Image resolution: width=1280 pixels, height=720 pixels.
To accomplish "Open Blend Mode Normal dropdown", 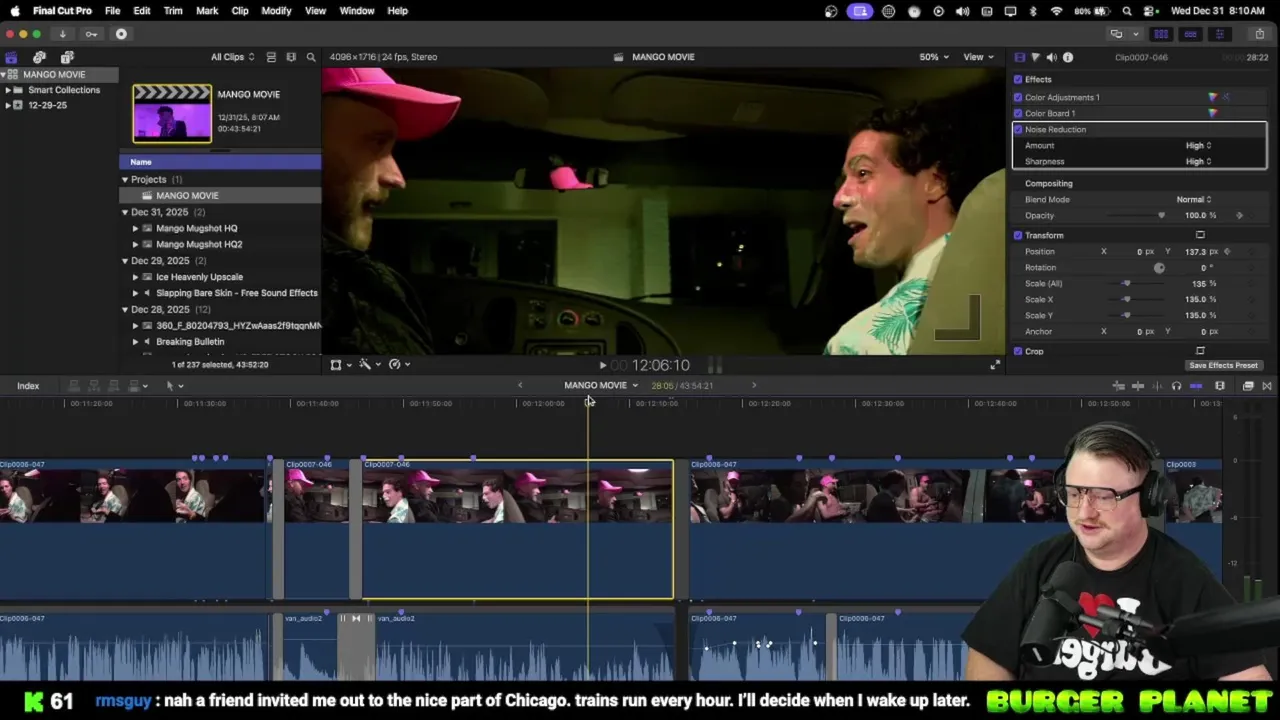I will pos(1194,199).
